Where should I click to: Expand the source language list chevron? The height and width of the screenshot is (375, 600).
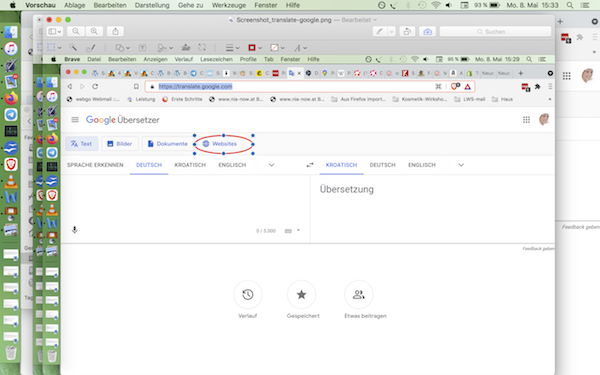(x=271, y=165)
